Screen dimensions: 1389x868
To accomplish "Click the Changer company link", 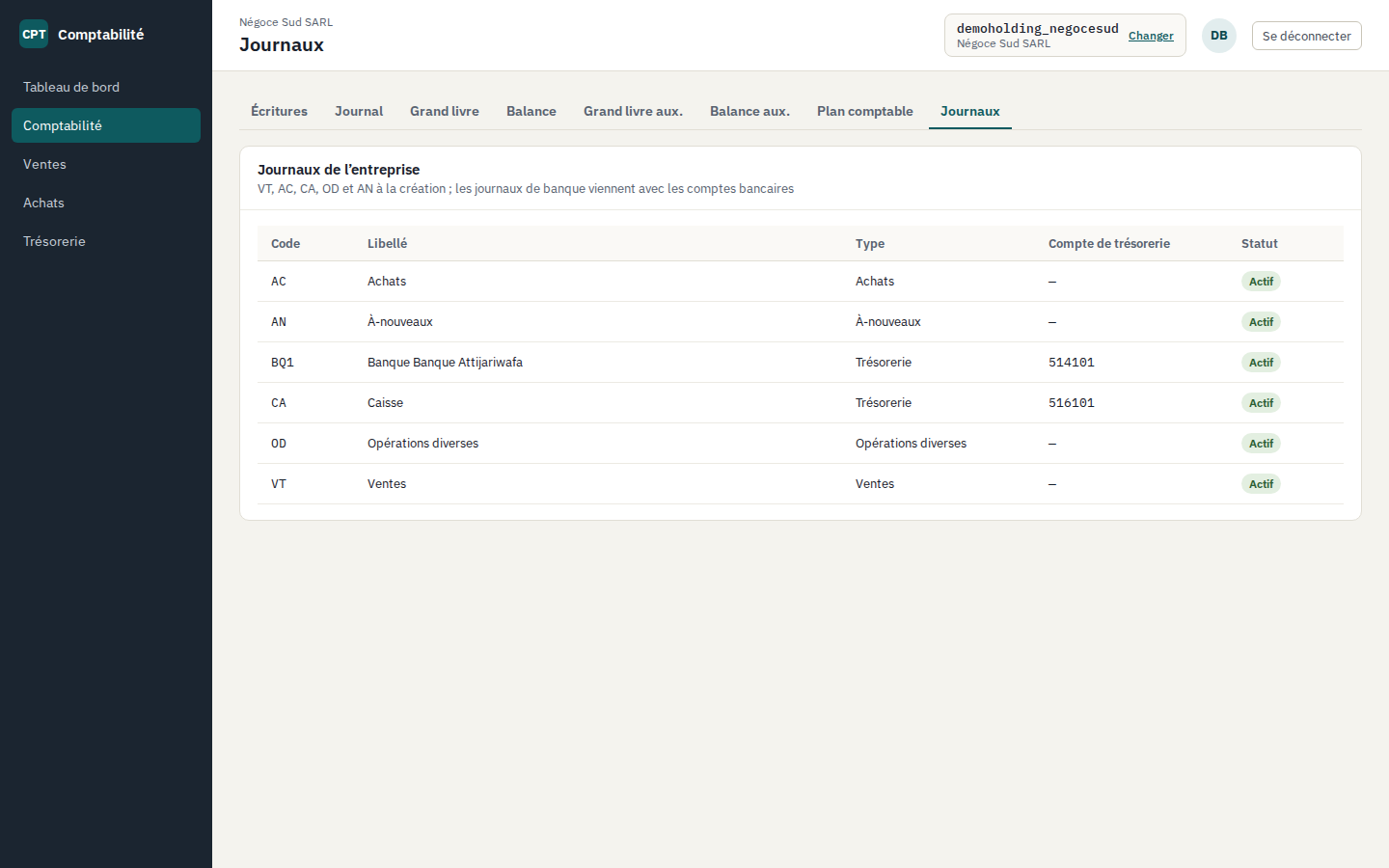I will pos(1151,36).
